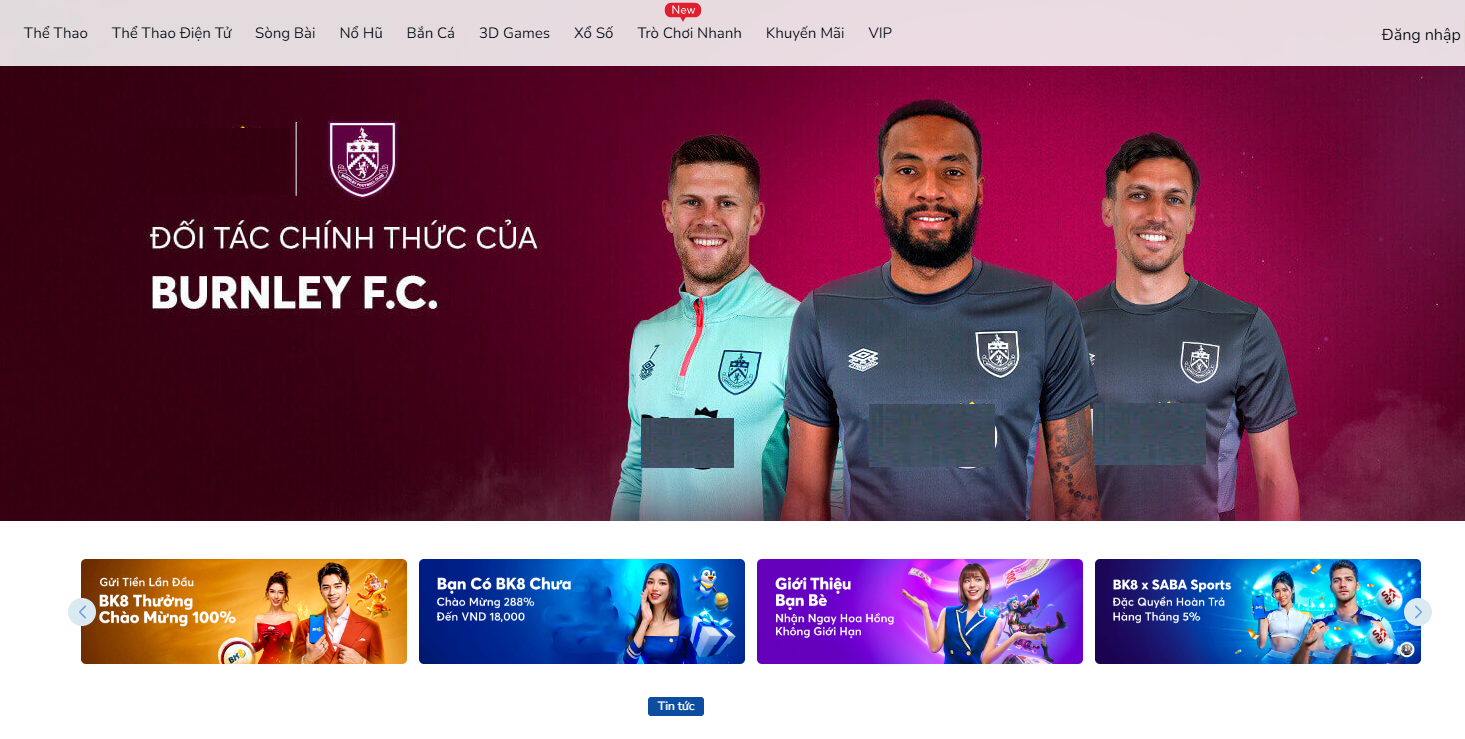The width and height of the screenshot is (1465, 739).
Task: Open the VIP page
Action: (x=880, y=33)
